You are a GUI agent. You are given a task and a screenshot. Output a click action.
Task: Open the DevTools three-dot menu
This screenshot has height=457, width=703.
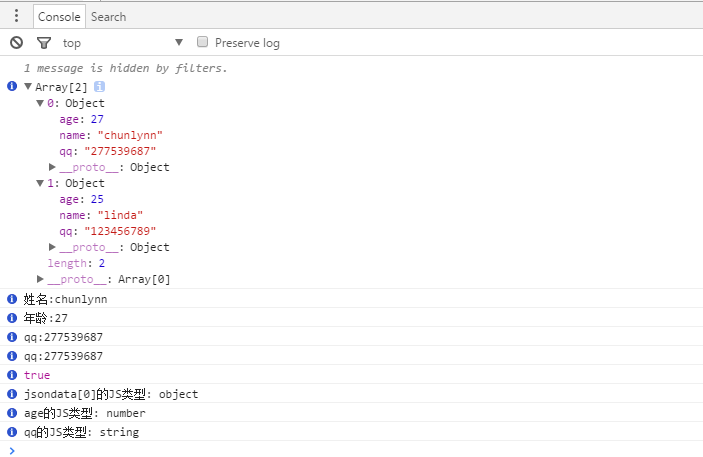pyautogui.click(x=16, y=16)
